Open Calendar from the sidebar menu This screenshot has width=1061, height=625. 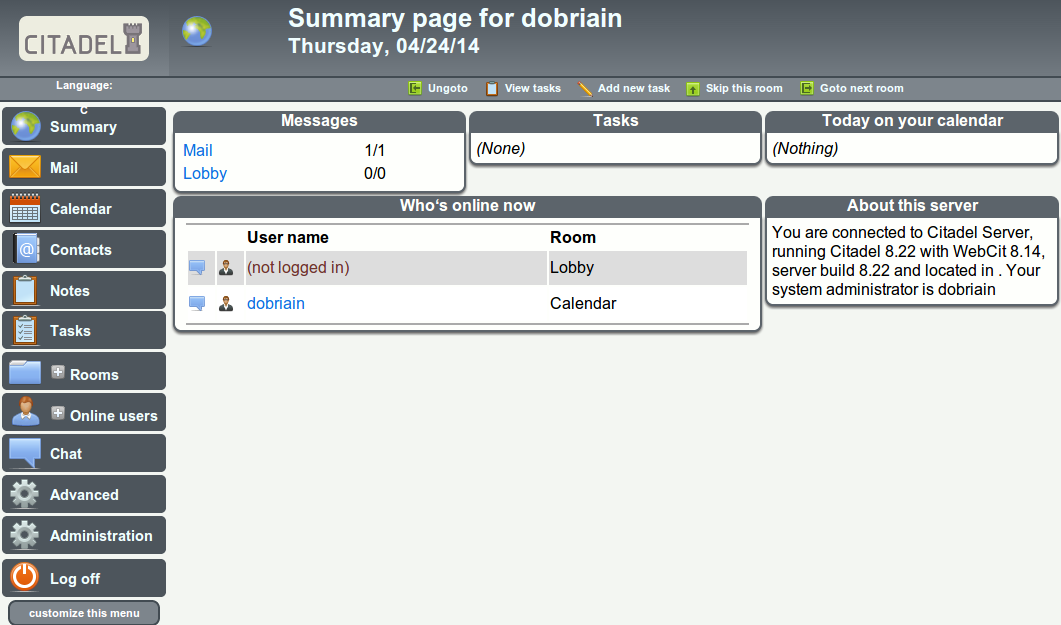point(84,208)
